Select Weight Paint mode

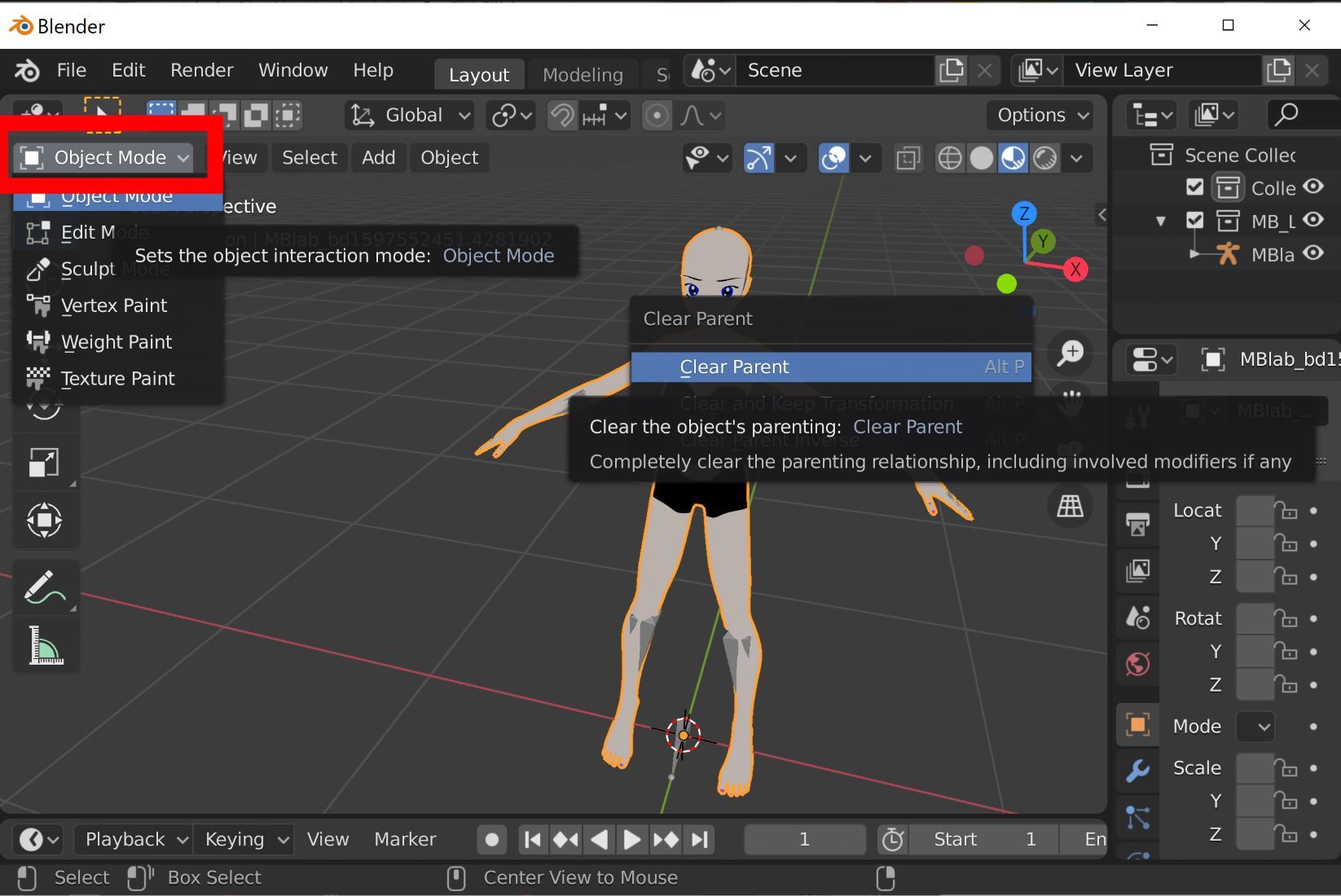tap(117, 342)
